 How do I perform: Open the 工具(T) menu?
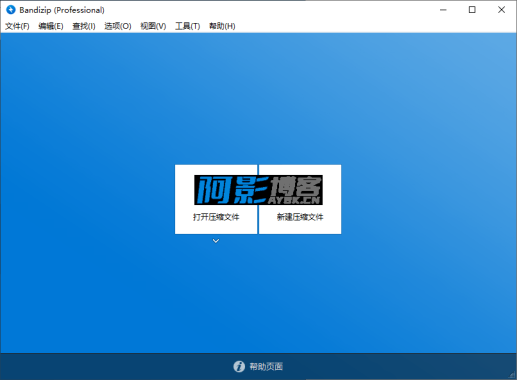pyautogui.click(x=187, y=26)
